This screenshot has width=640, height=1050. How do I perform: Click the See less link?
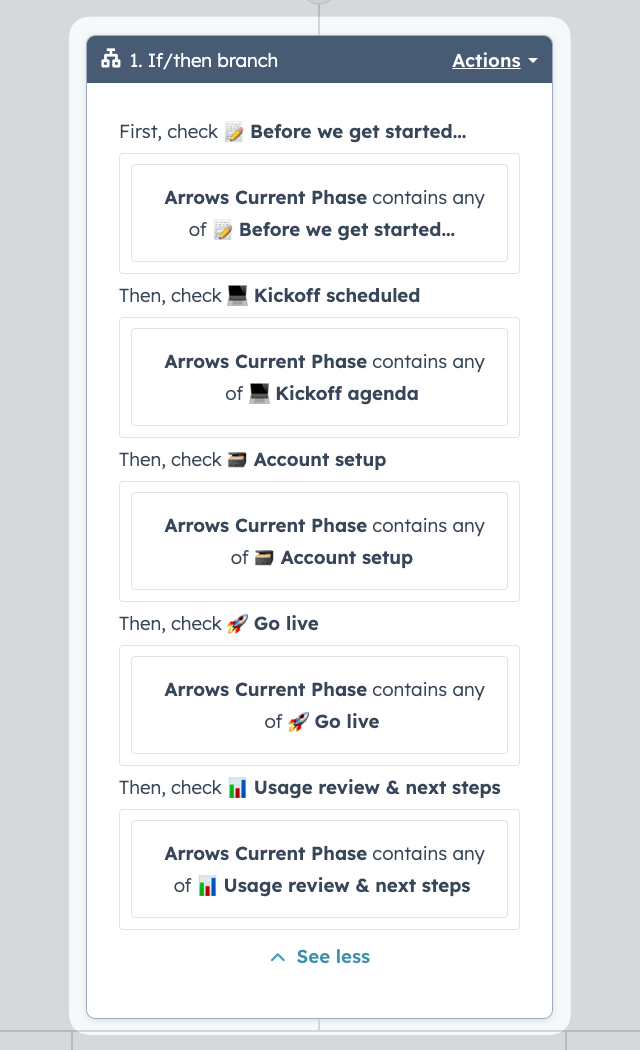click(x=332, y=957)
